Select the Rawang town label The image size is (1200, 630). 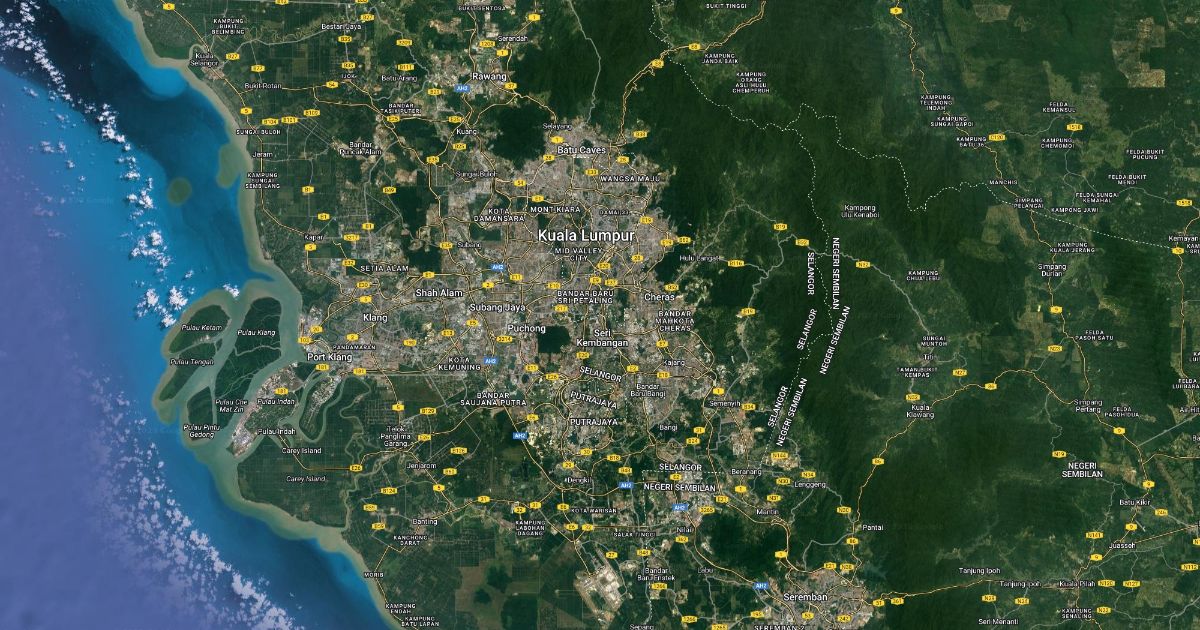click(490, 77)
